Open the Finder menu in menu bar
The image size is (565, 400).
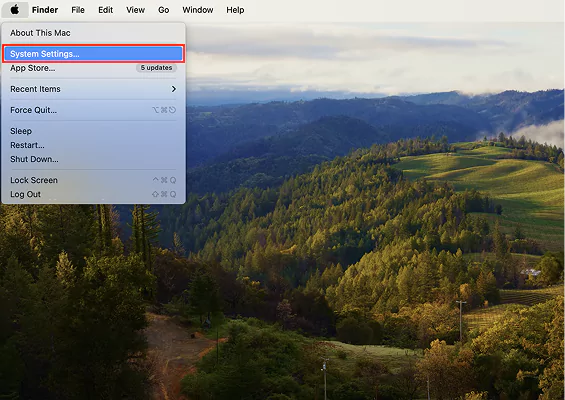[45, 10]
